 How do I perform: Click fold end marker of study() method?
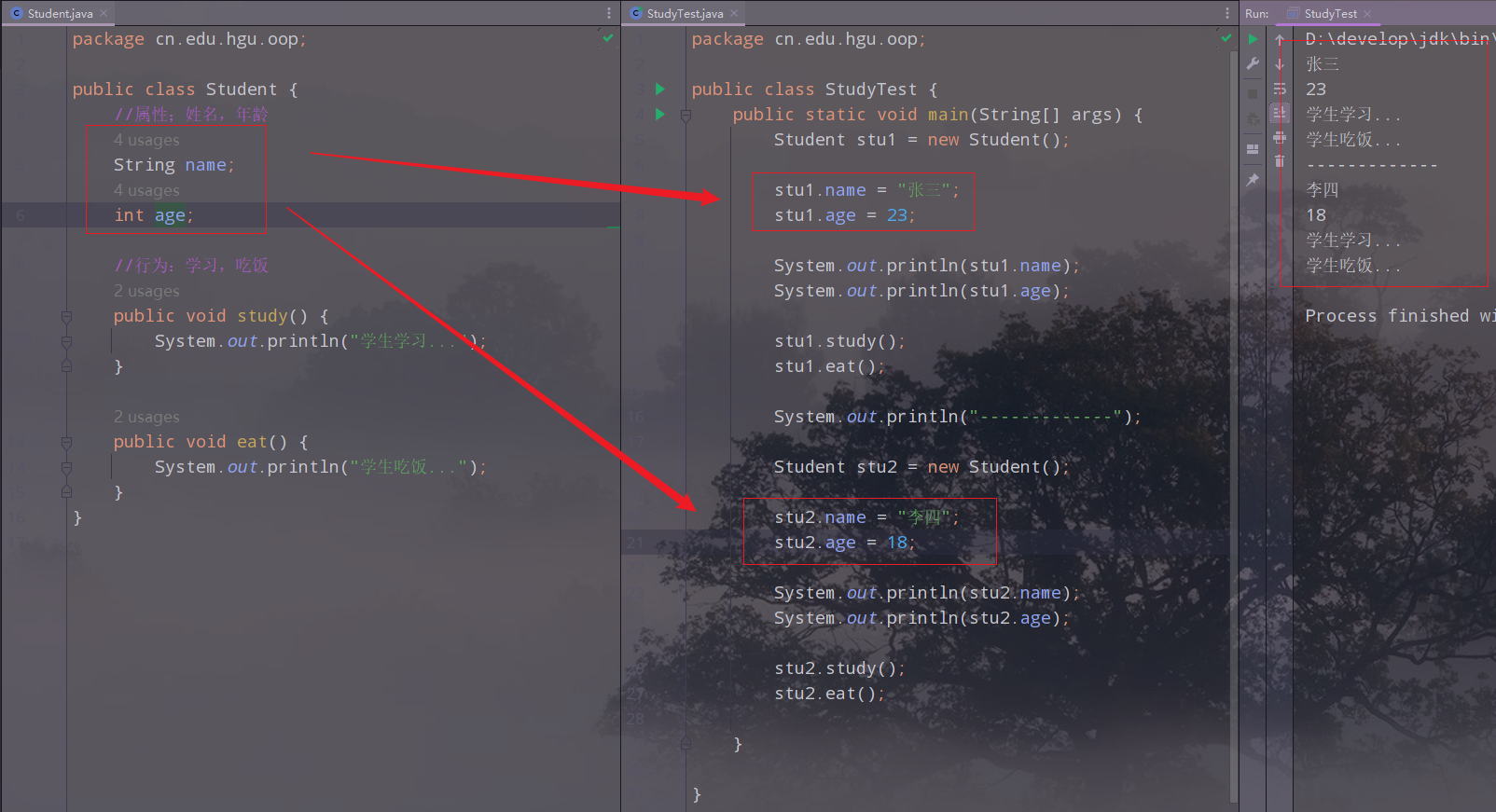point(66,366)
